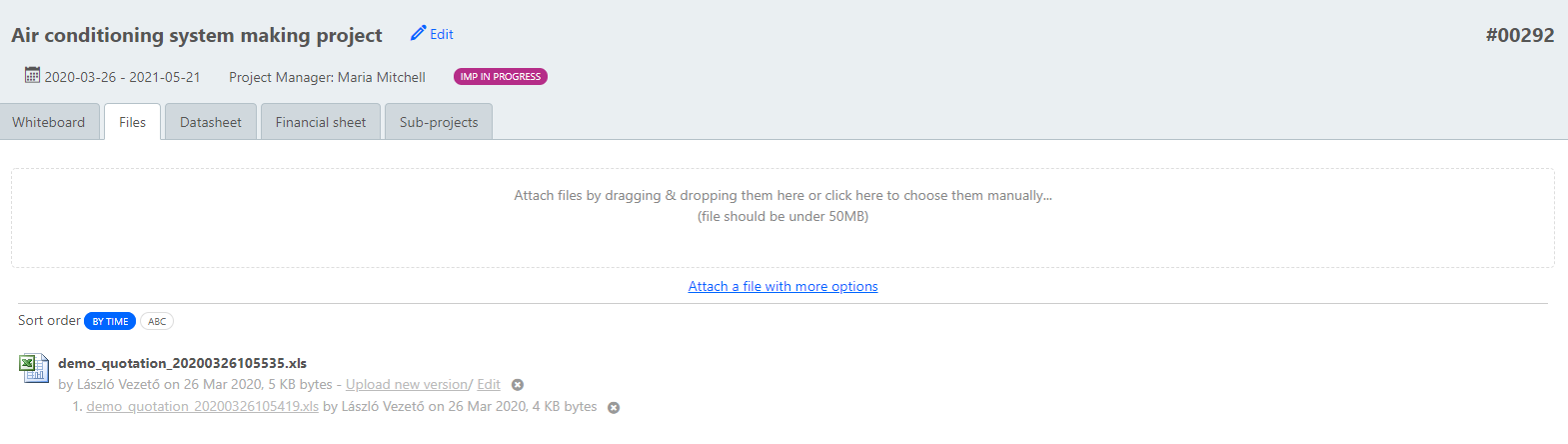This screenshot has width=1568, height=444.
Task: Click the pencil Edit icon beside project title
Action: tap(418, 33)
